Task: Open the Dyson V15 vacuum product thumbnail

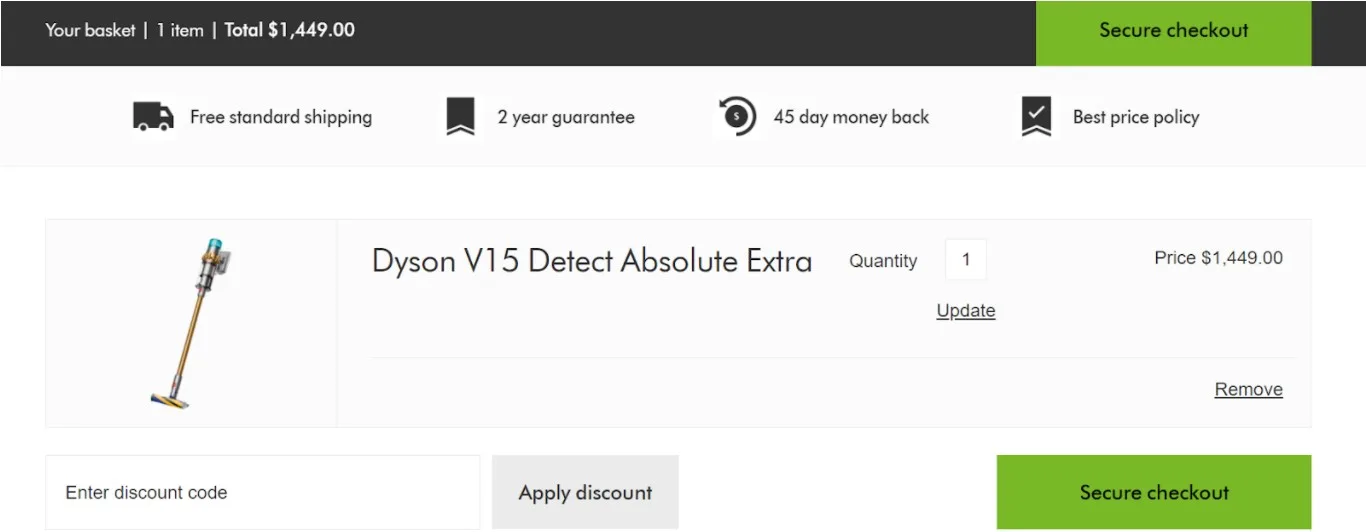Action: (x=191, y=323)
